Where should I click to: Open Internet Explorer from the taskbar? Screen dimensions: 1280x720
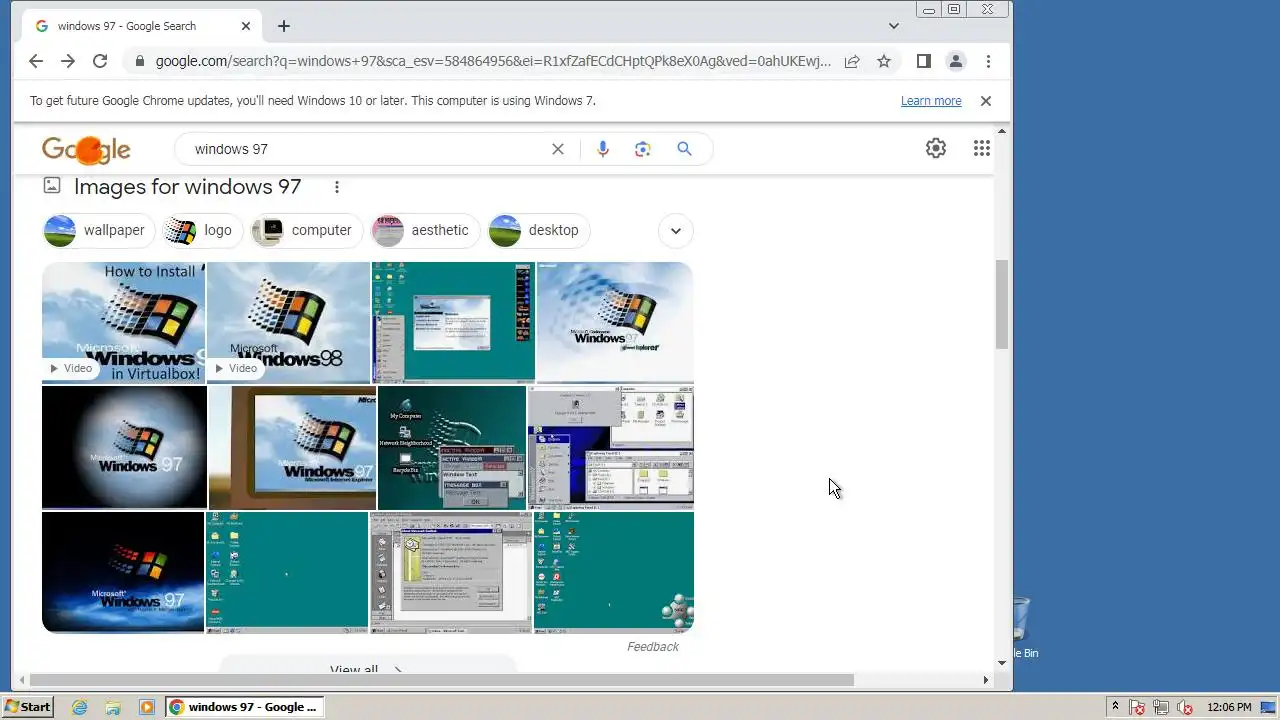point(80,707)
